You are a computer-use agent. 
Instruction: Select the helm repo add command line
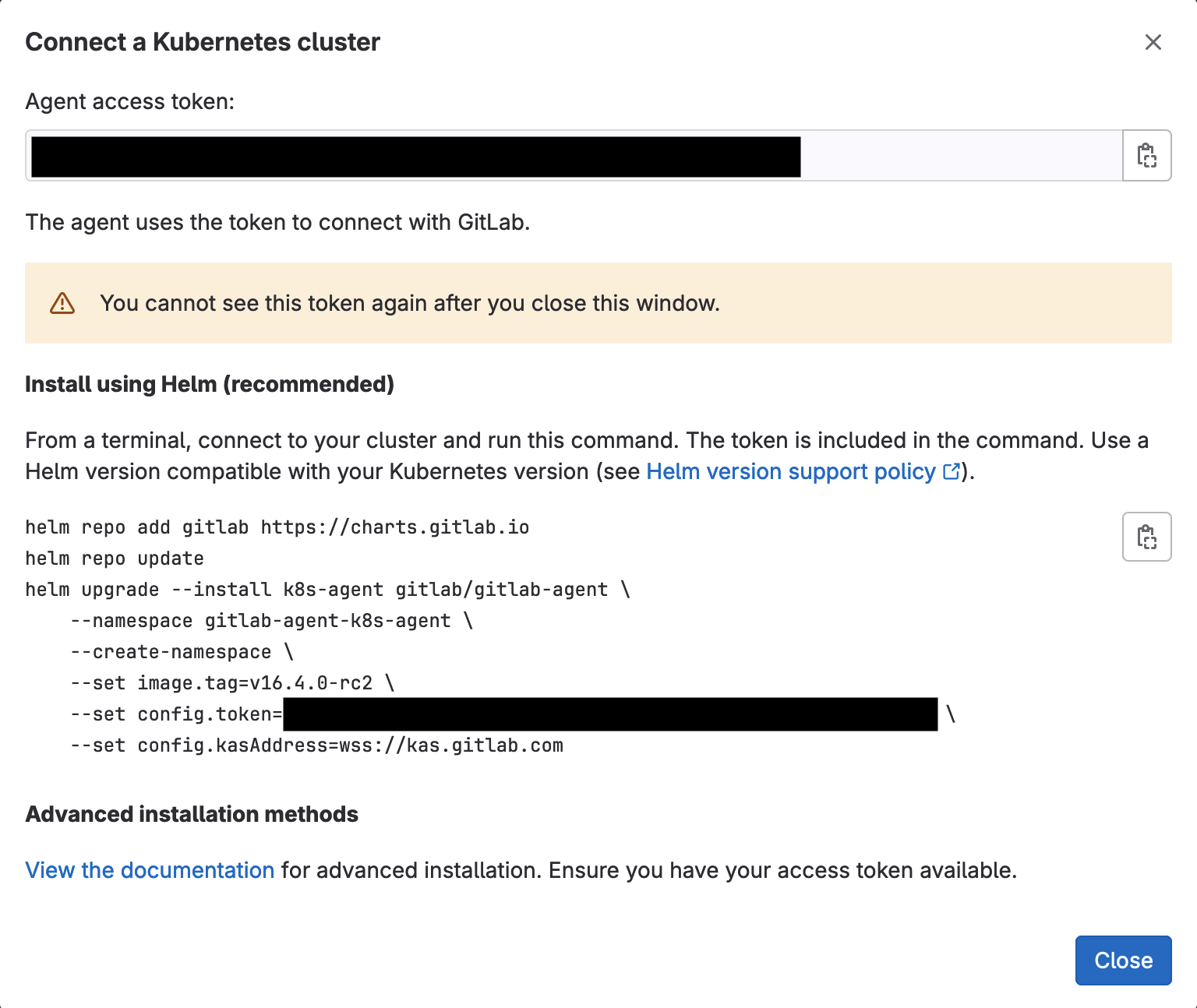[277, 527]
